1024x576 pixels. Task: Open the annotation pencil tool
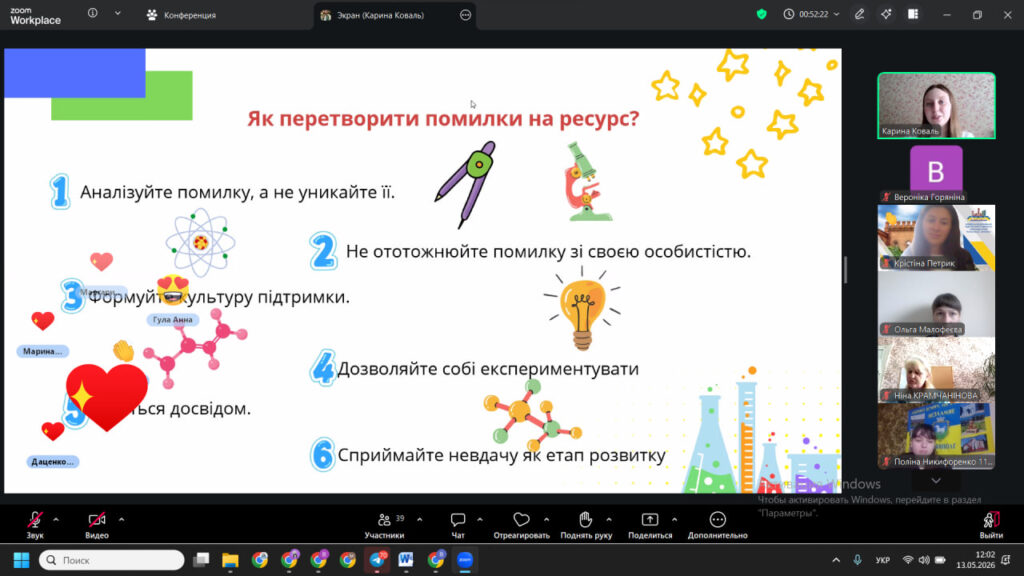[x=859, y=14]
